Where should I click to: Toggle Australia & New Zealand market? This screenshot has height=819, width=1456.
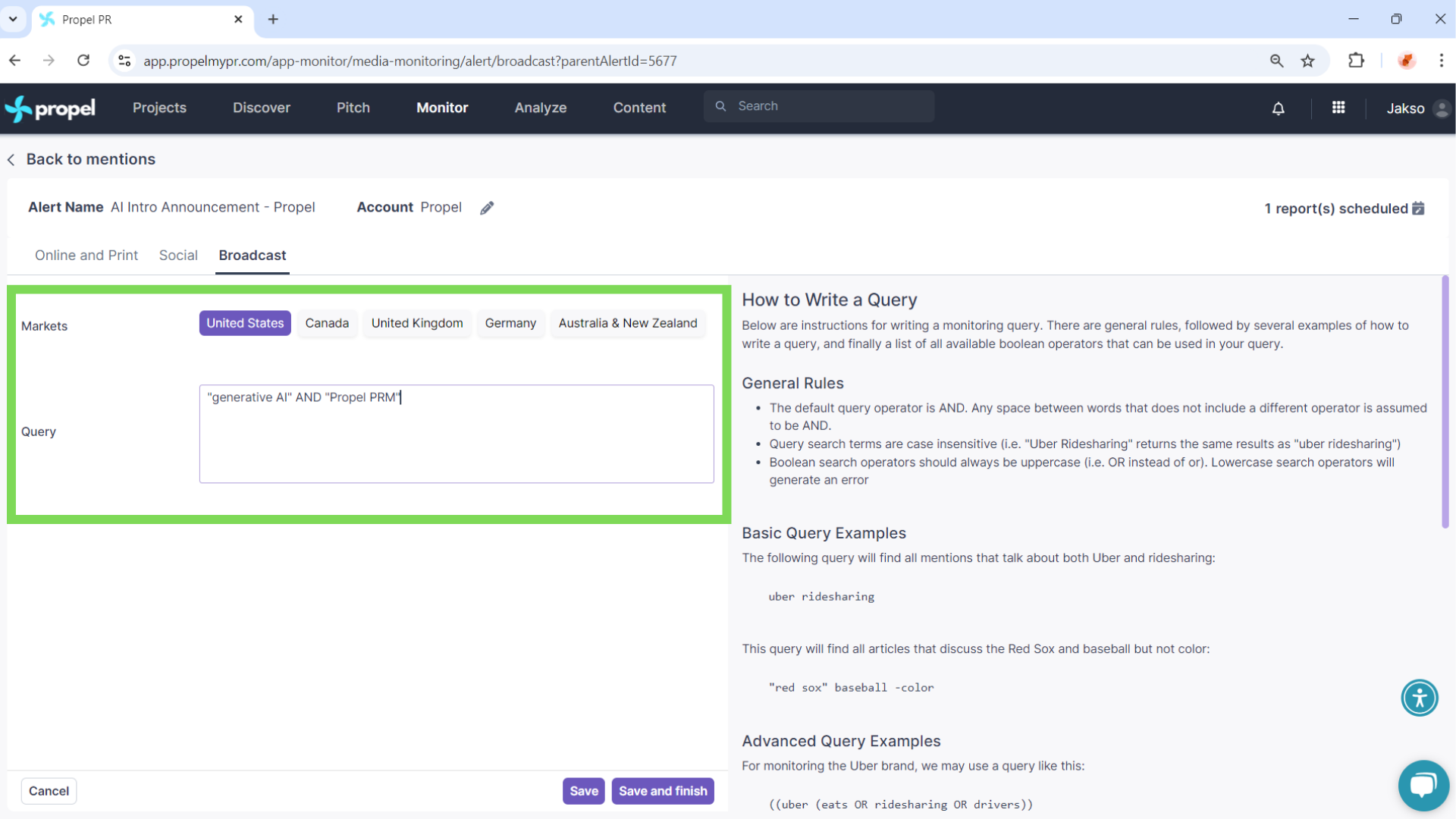coord(628,323)
